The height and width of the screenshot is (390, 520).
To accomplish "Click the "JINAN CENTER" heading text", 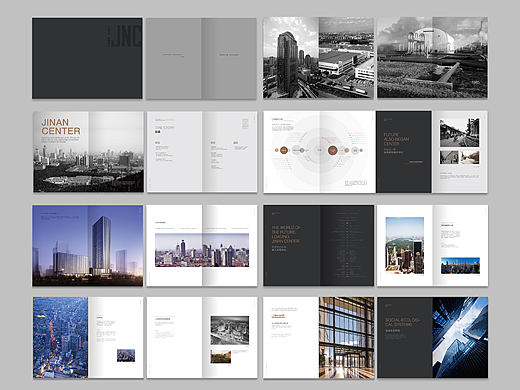I will [x=61, y=127].
